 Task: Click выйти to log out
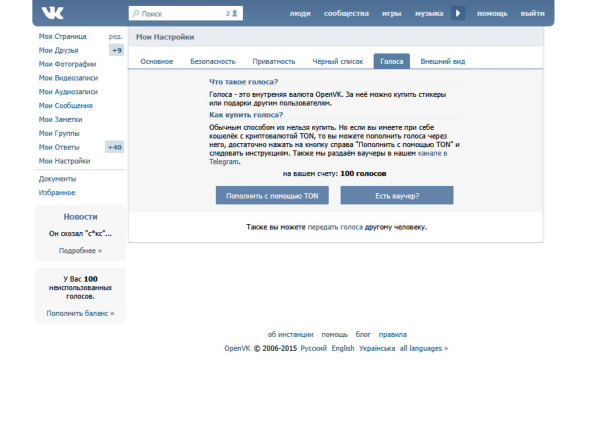click(533, 13)
